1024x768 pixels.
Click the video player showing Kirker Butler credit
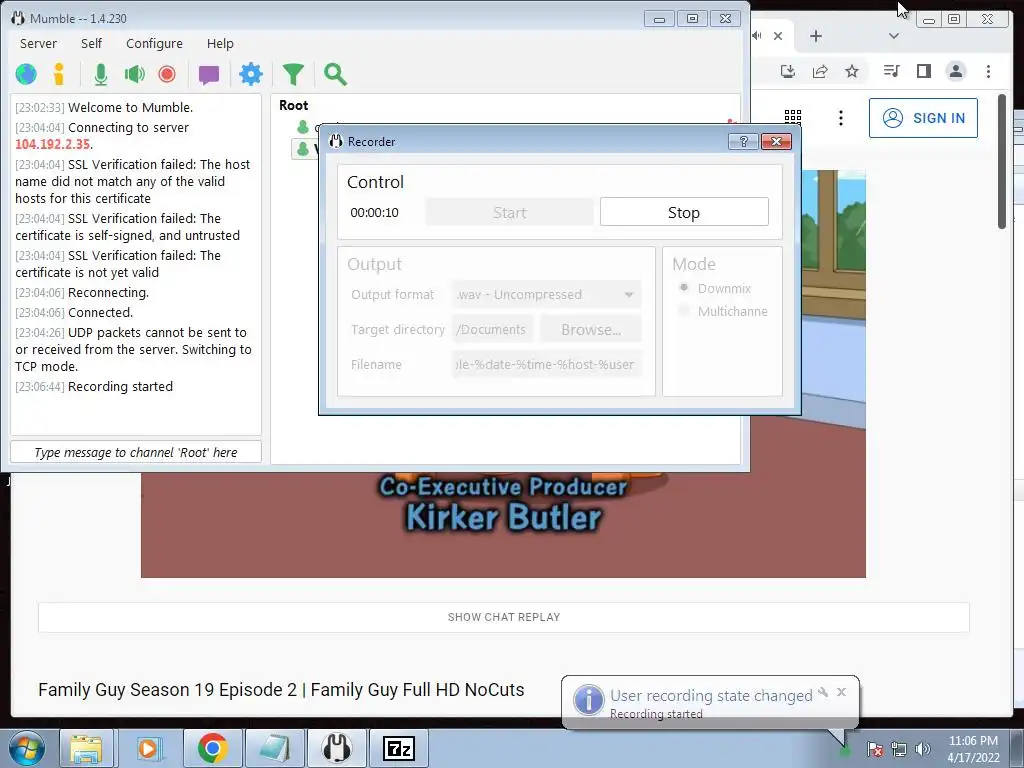click(503, 524)
